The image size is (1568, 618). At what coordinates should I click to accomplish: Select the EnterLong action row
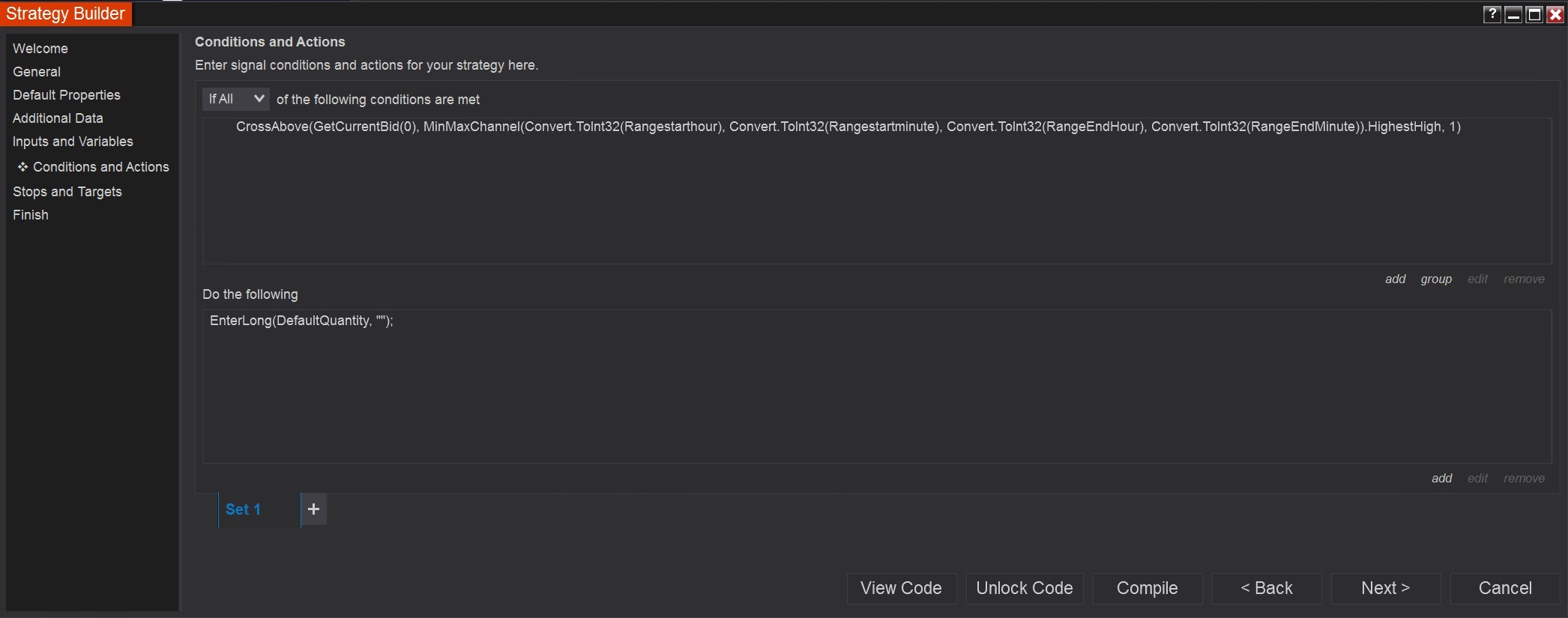coord(301,321)
